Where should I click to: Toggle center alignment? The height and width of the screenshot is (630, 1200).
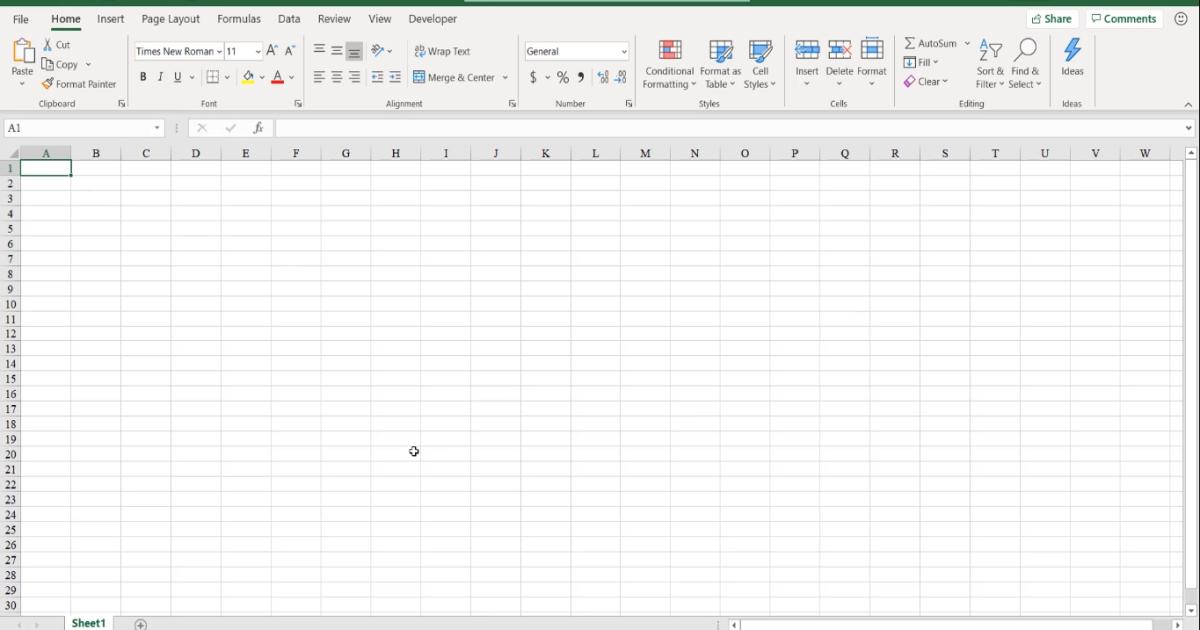click(x=335, y=76)
